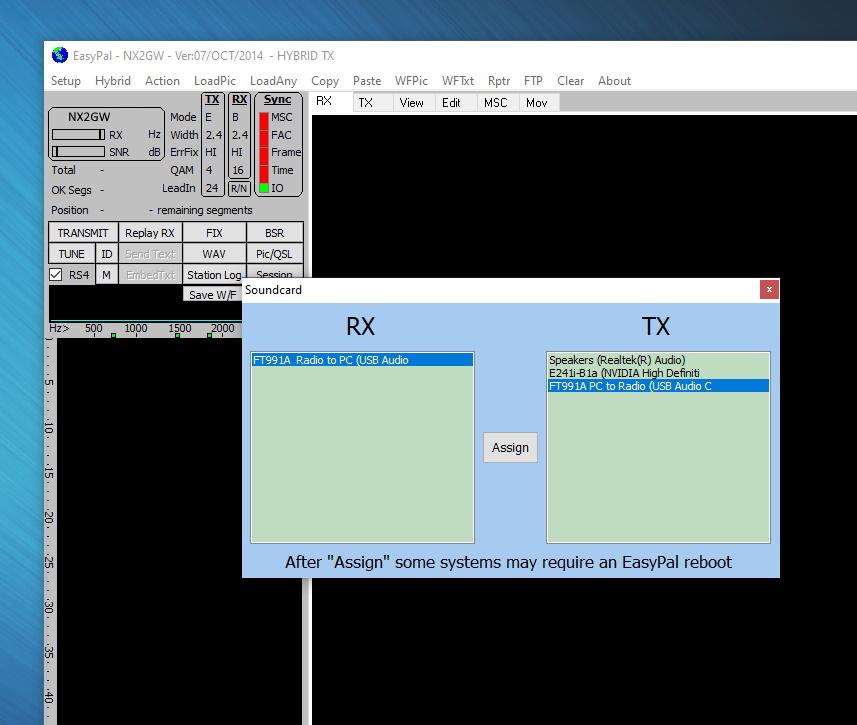Click the Replay RX button
This screenshot has width=857, height=725.
coord(150,233)
